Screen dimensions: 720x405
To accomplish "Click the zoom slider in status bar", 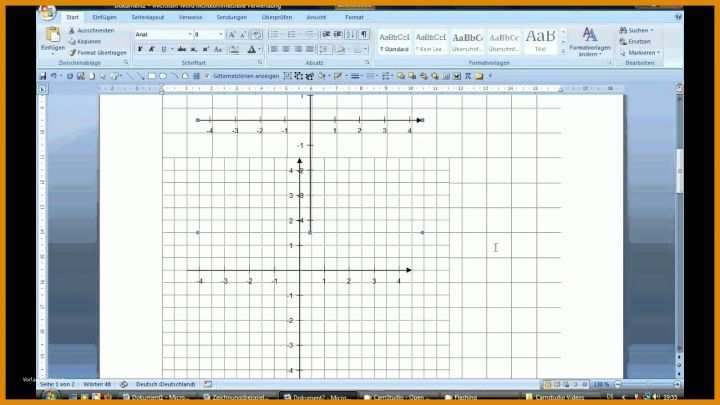I will 647,384.
